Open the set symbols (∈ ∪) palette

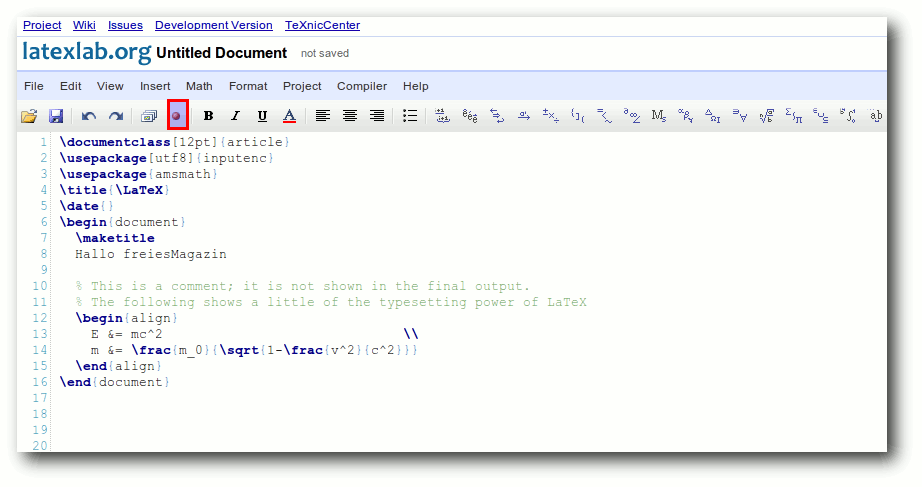[821, 116]
